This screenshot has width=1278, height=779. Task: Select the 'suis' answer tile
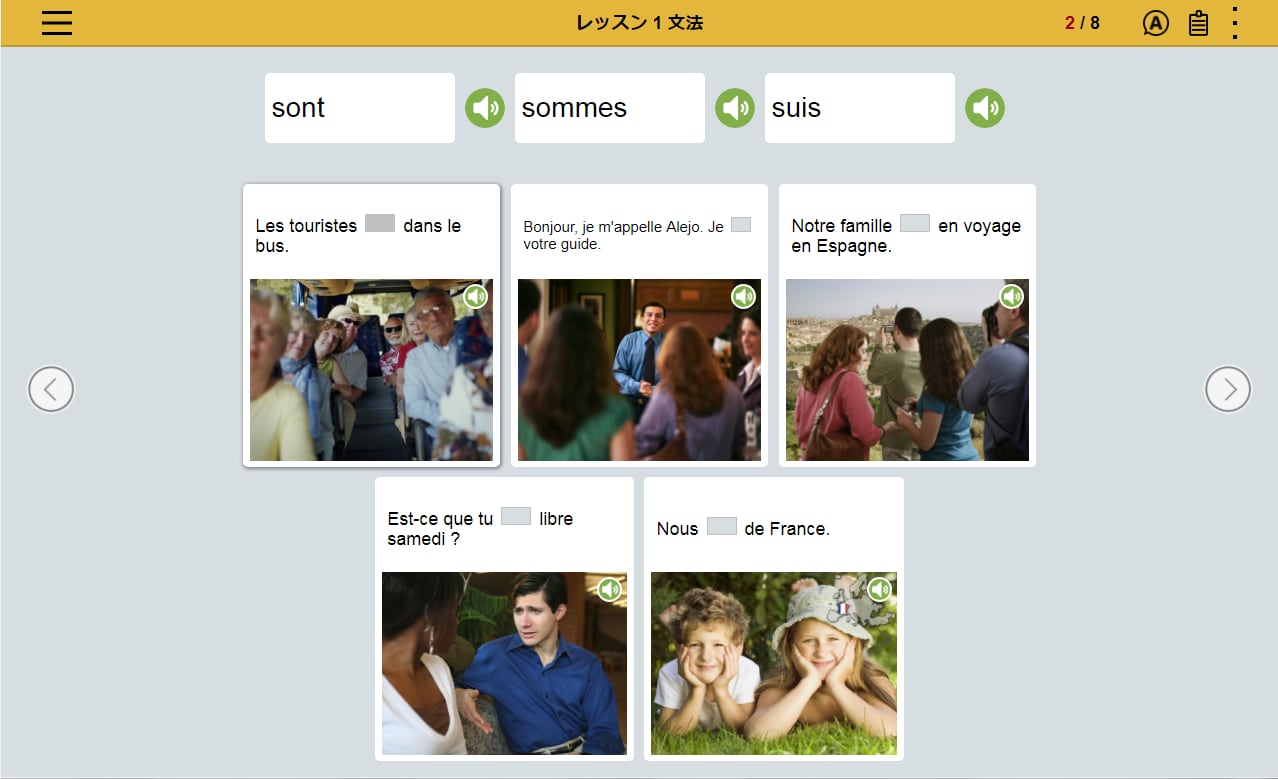coord(859,108)
